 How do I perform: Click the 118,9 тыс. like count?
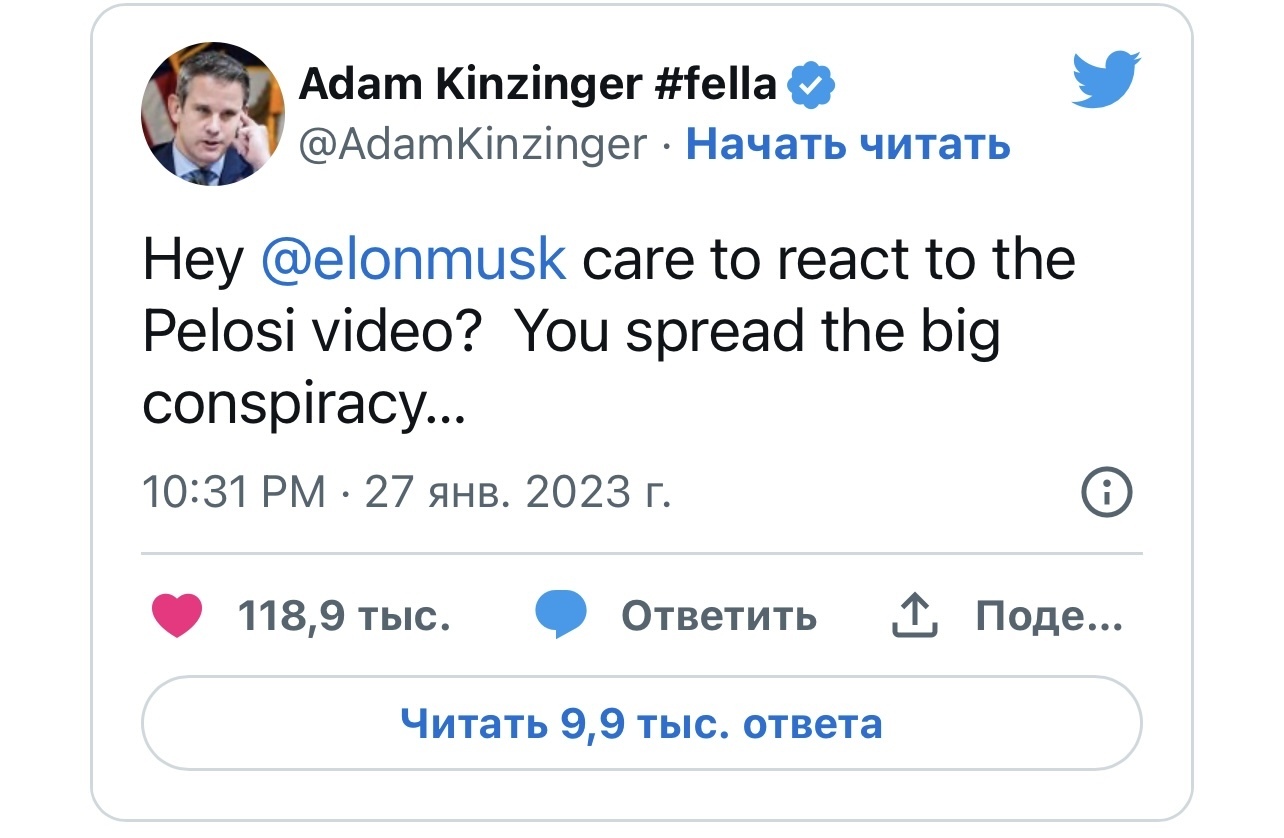coord(344,616)
